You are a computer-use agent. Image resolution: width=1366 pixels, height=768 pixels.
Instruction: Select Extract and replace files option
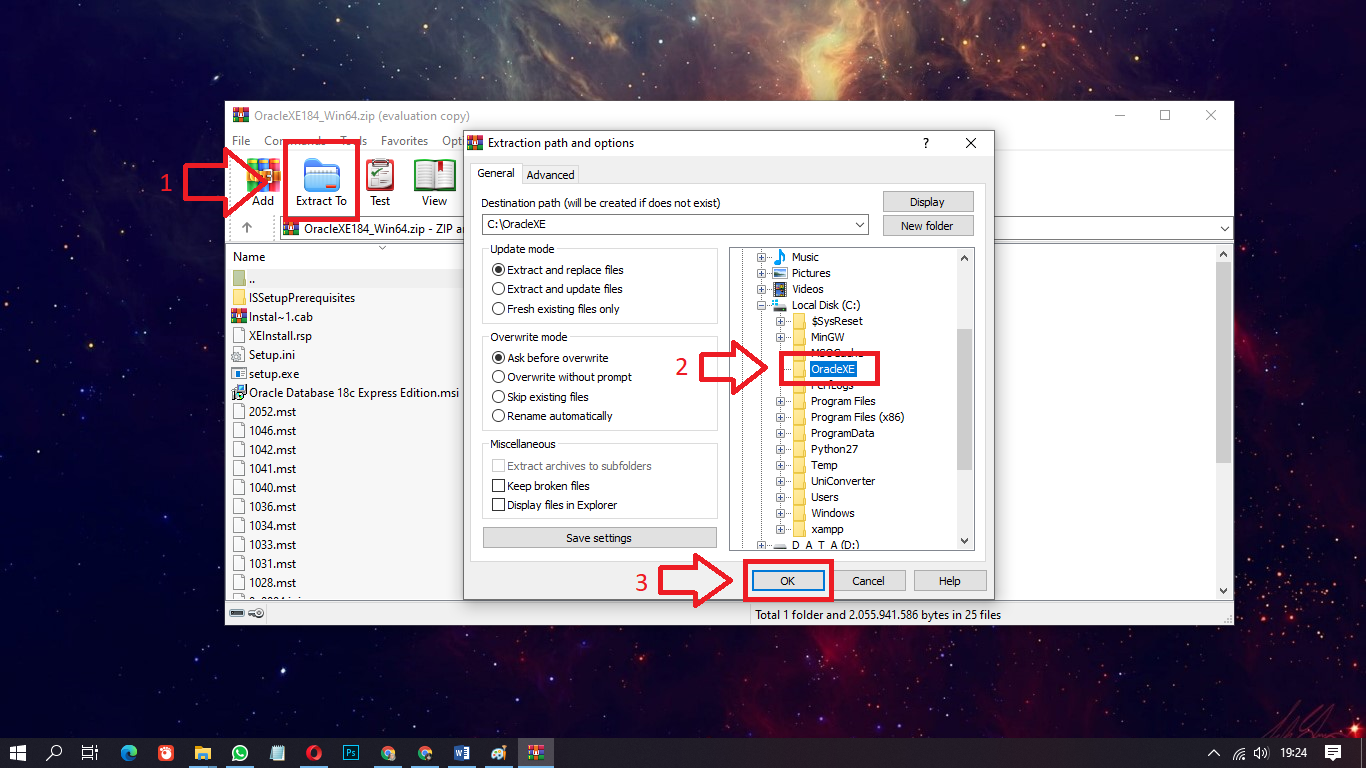[x=558, y=270]
